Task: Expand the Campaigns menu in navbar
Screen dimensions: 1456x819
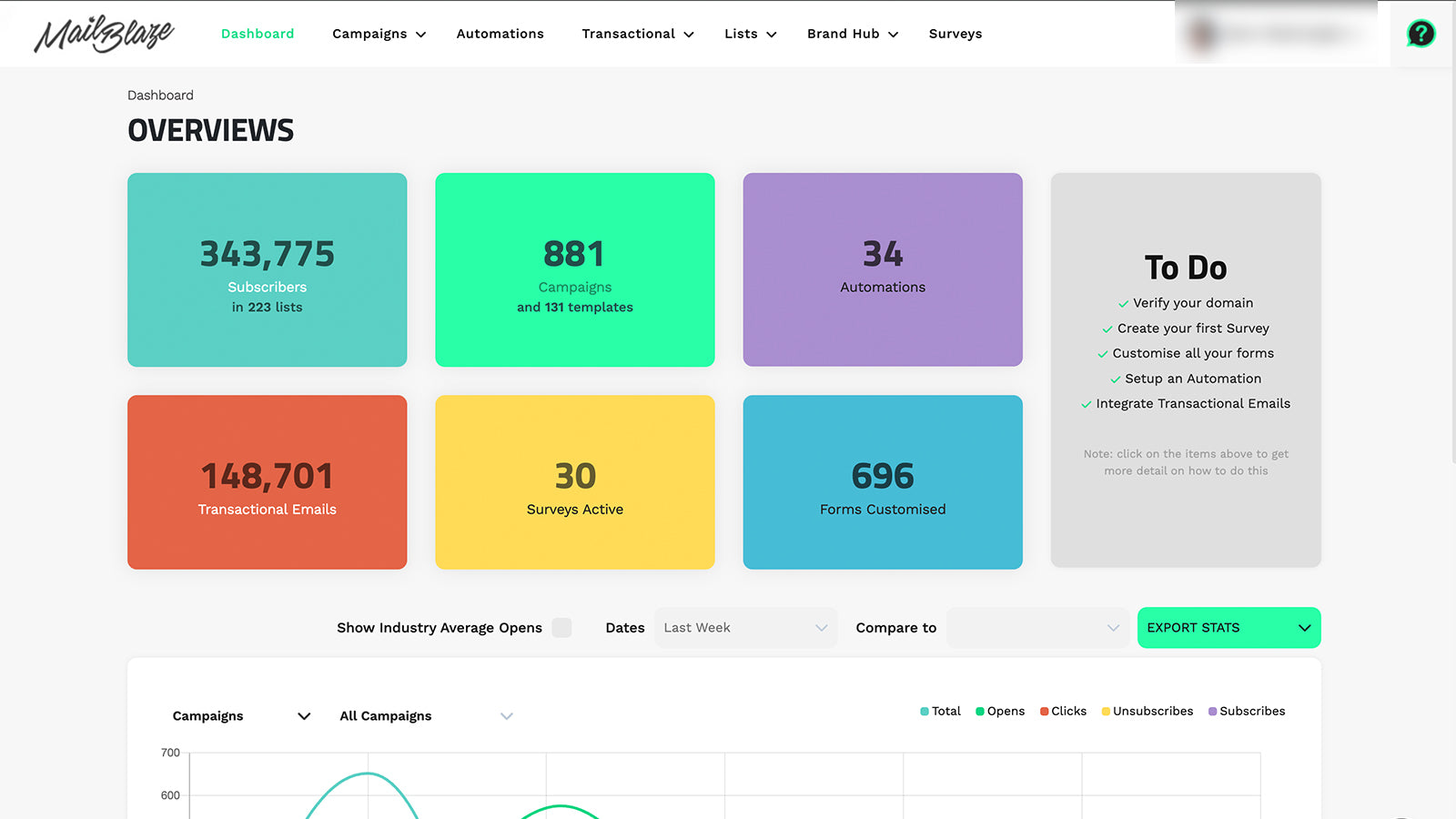Action: (379, 34)
